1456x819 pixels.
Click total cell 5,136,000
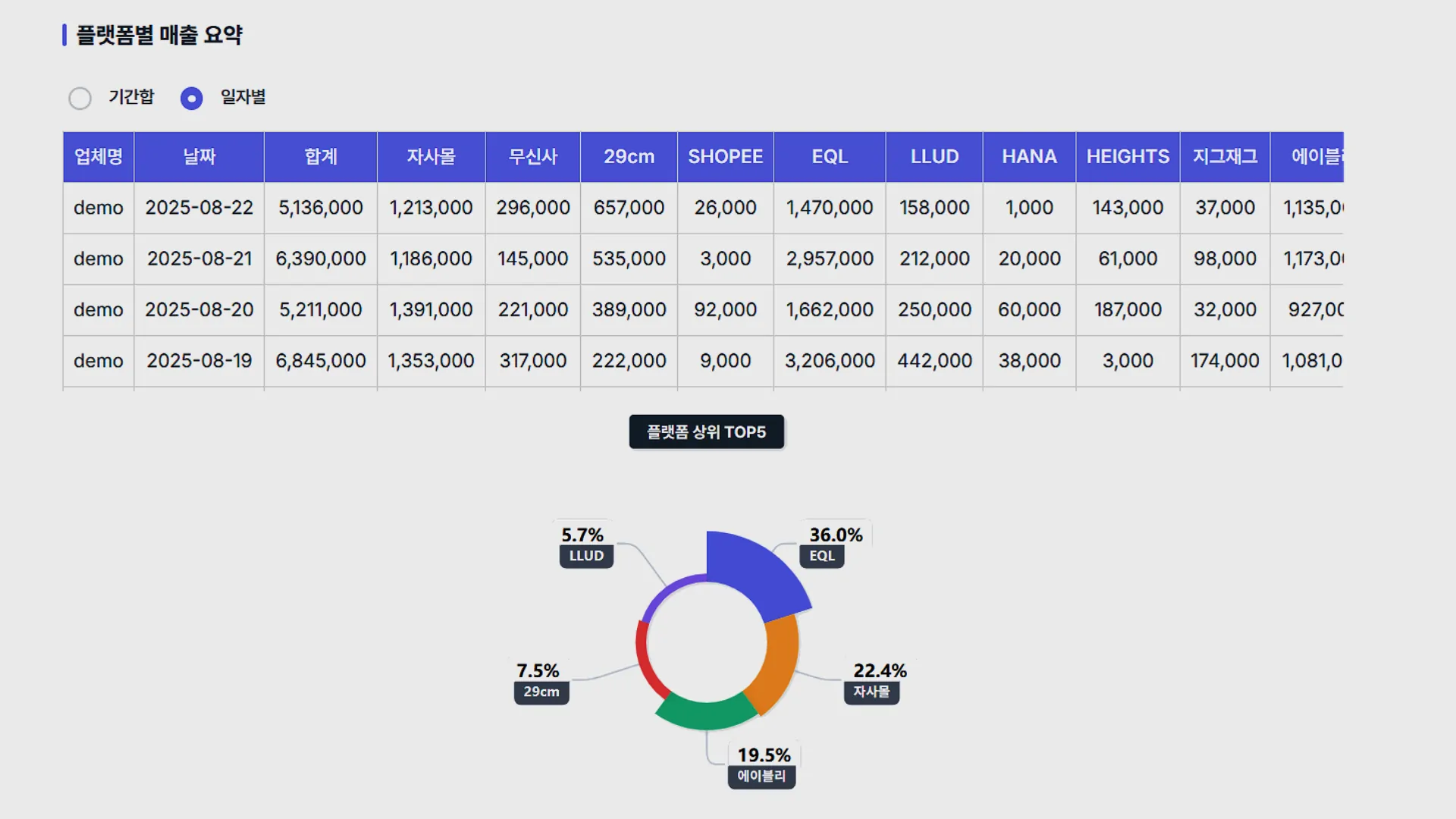pos(321,208)
